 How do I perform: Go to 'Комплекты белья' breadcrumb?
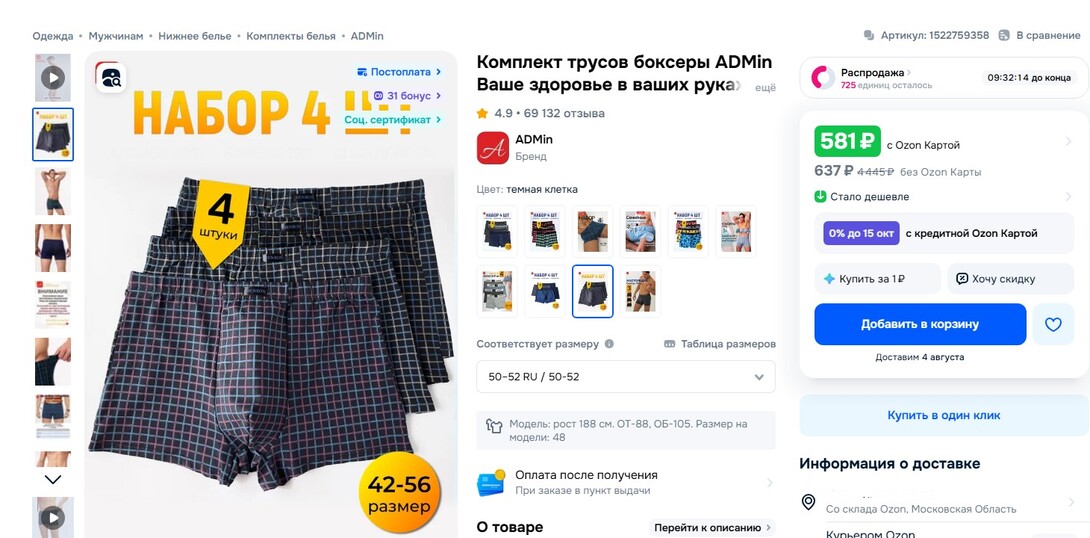291,35
